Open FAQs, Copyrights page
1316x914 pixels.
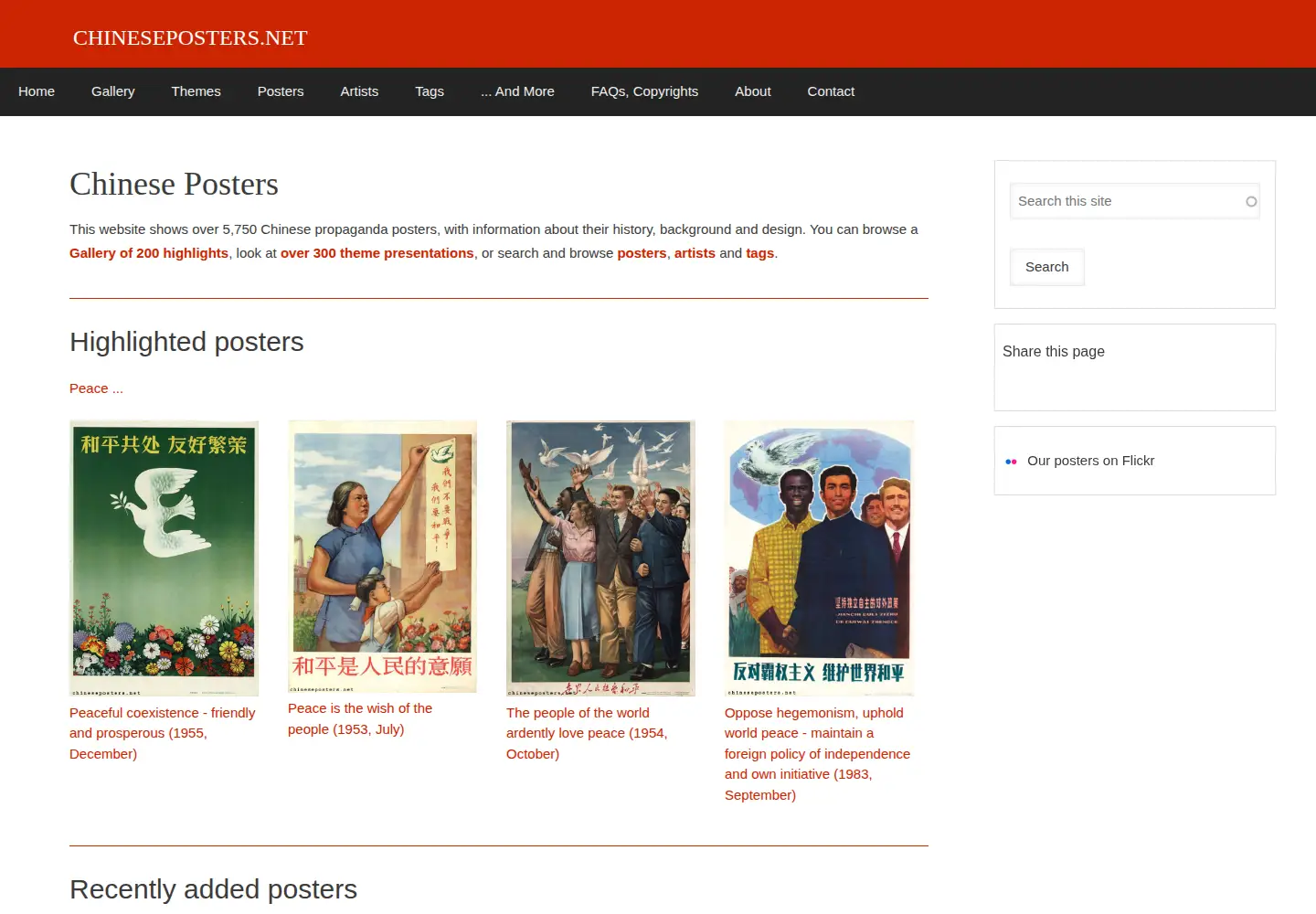coord(644,91)
